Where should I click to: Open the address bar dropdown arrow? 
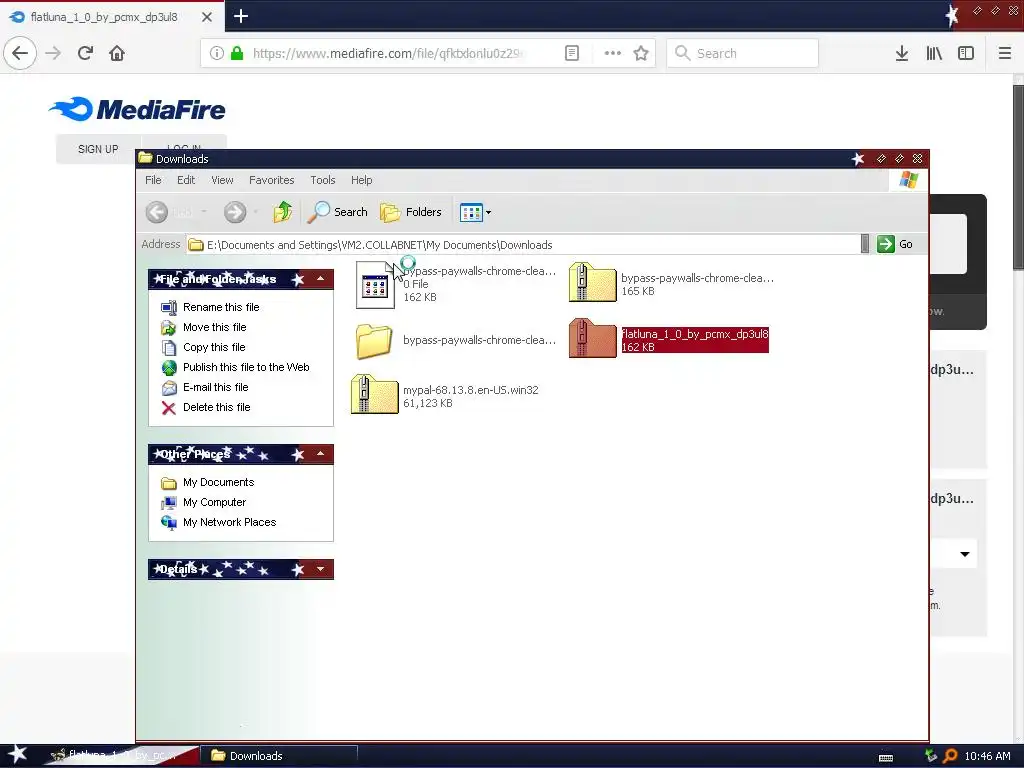tap(865, 244)
